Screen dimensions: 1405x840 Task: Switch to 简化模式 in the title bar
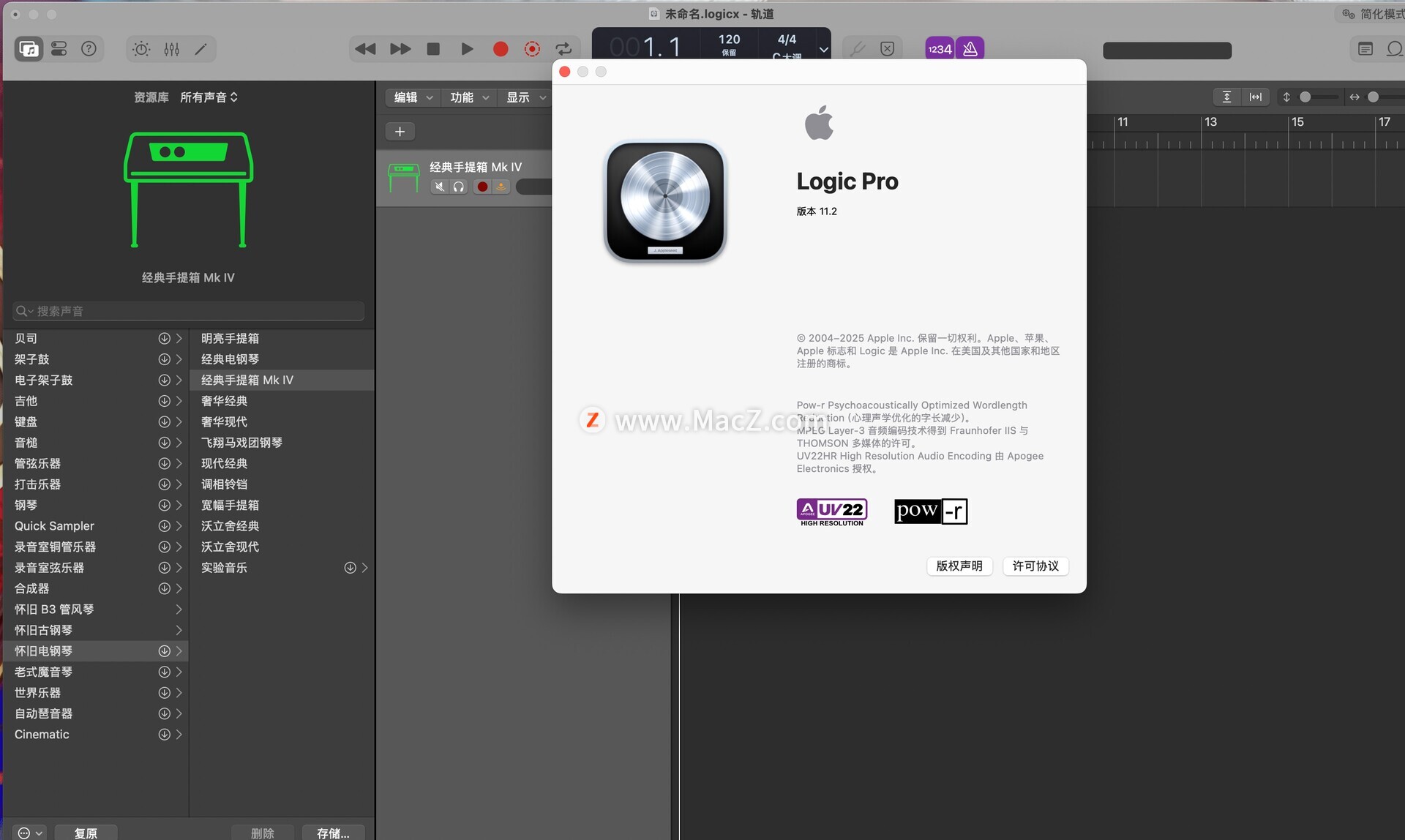tap(1374, 14)
